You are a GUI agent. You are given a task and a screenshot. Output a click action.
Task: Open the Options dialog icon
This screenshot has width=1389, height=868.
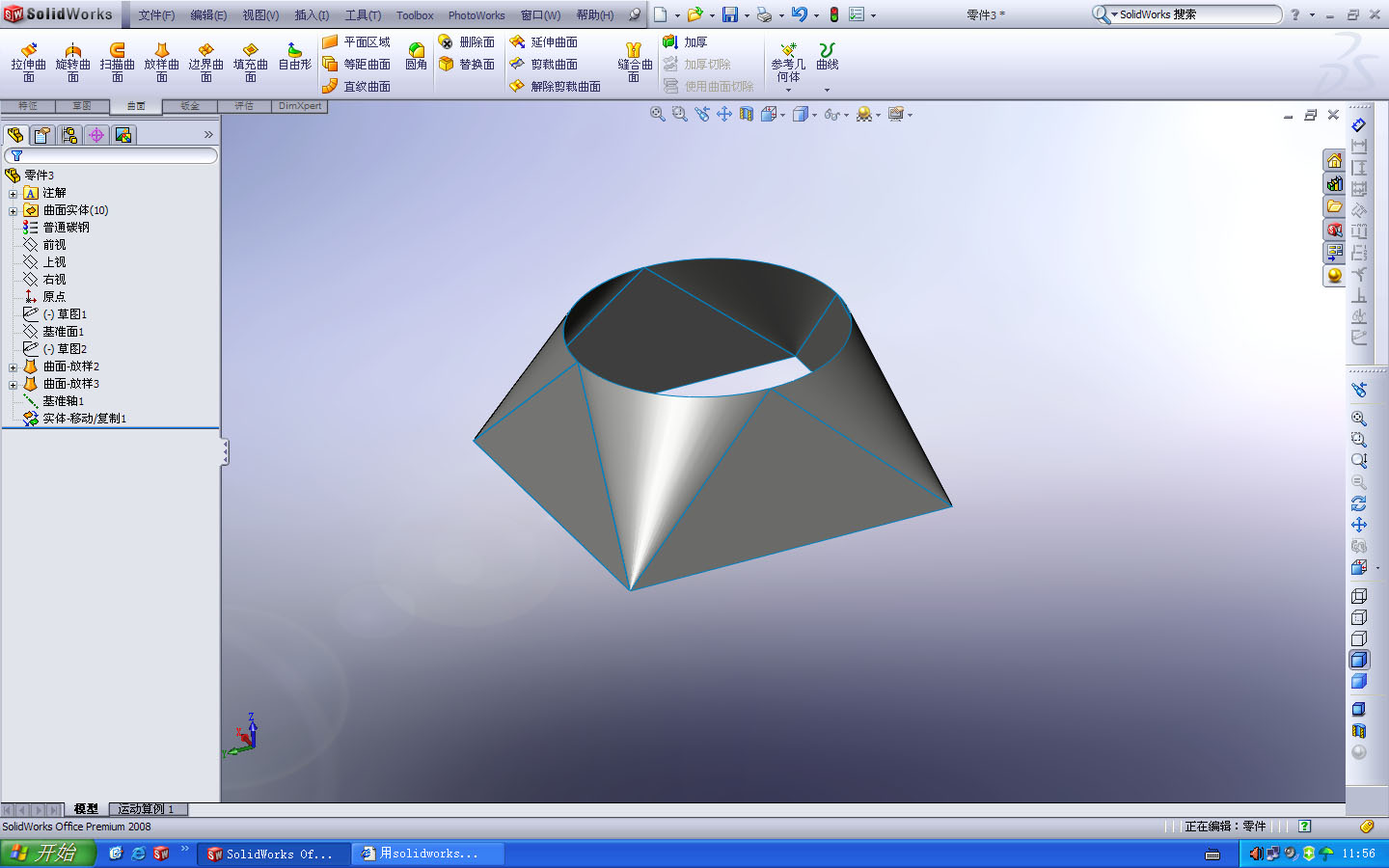pos(857,14)
